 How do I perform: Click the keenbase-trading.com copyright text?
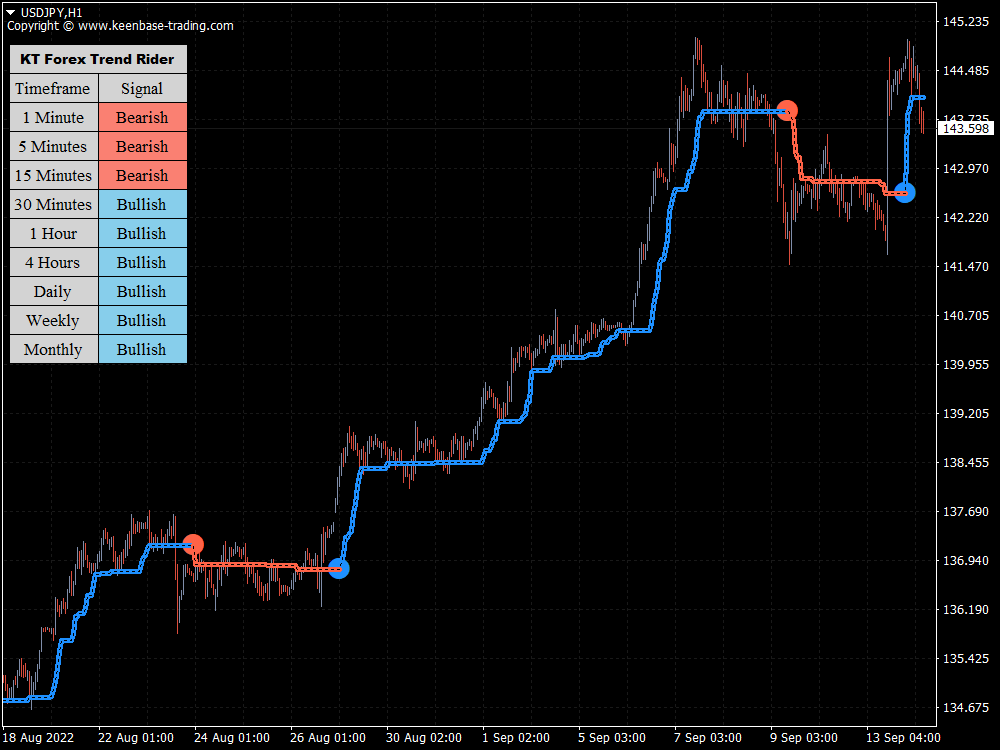coord(121,26)
